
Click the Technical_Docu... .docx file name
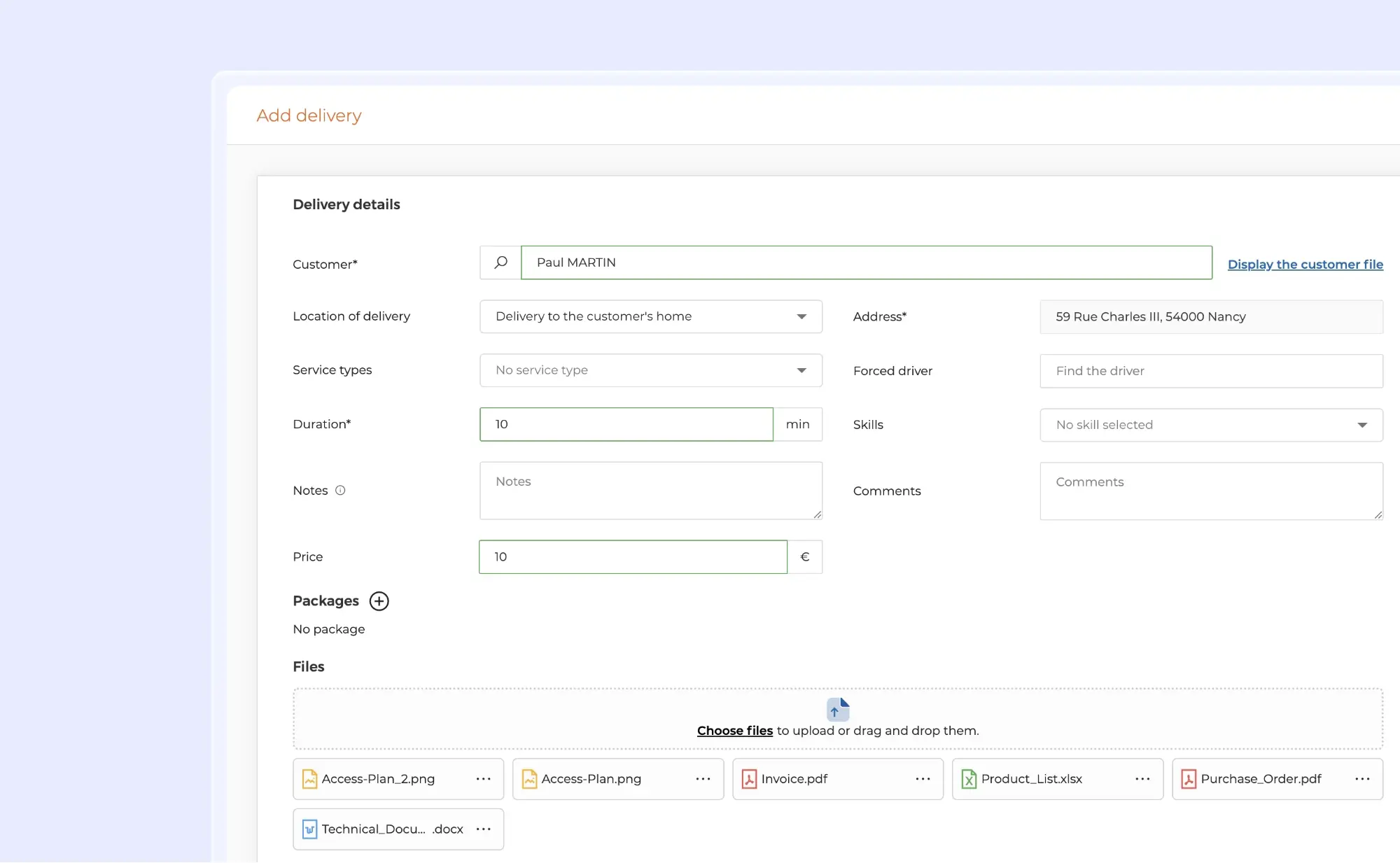393,829
